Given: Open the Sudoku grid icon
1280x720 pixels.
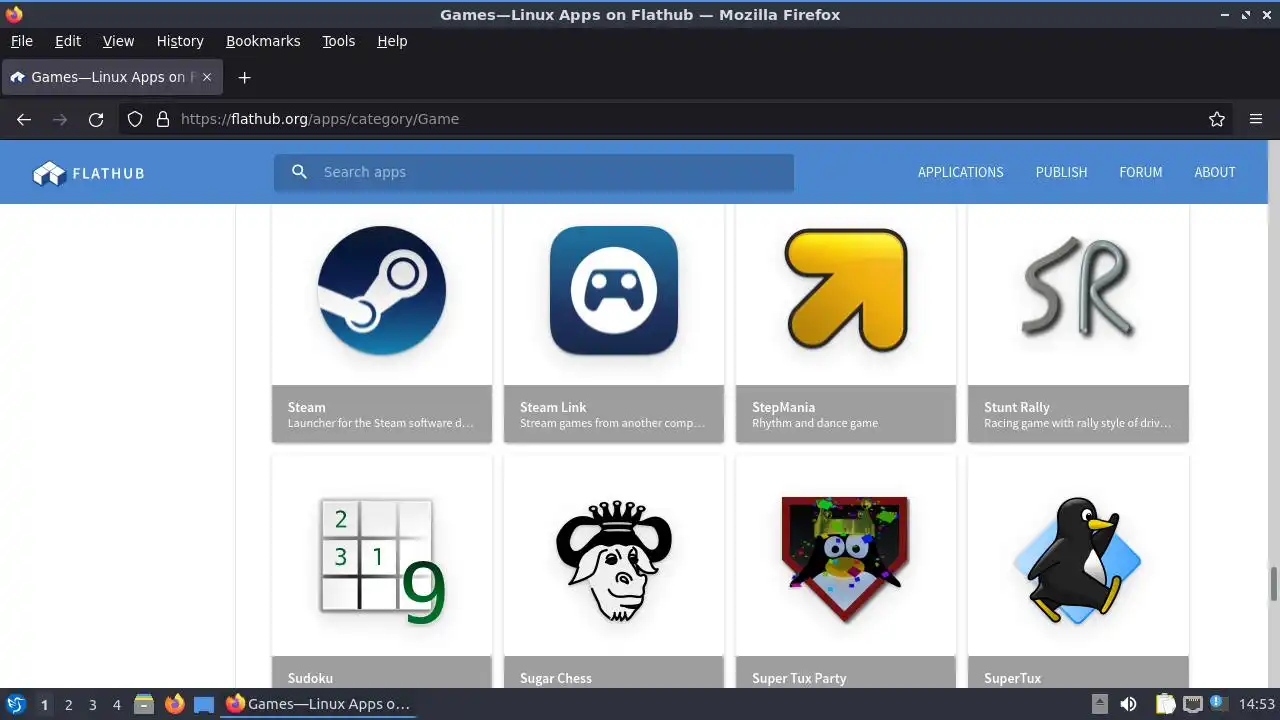Looking at the screenshot, I should tap(382, 560).
